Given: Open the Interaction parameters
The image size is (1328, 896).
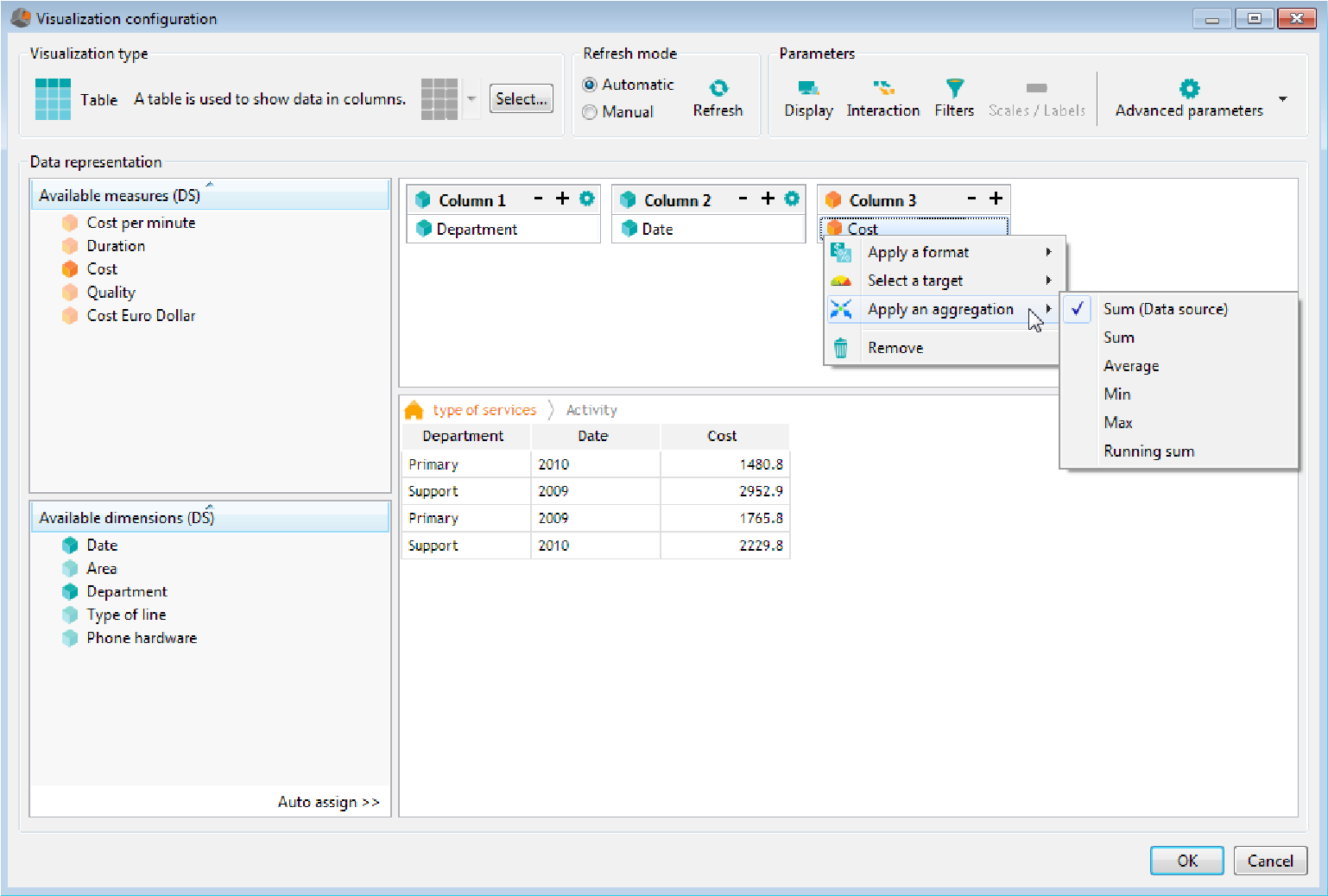Looking at the screenshot, I should pos(882,98).
